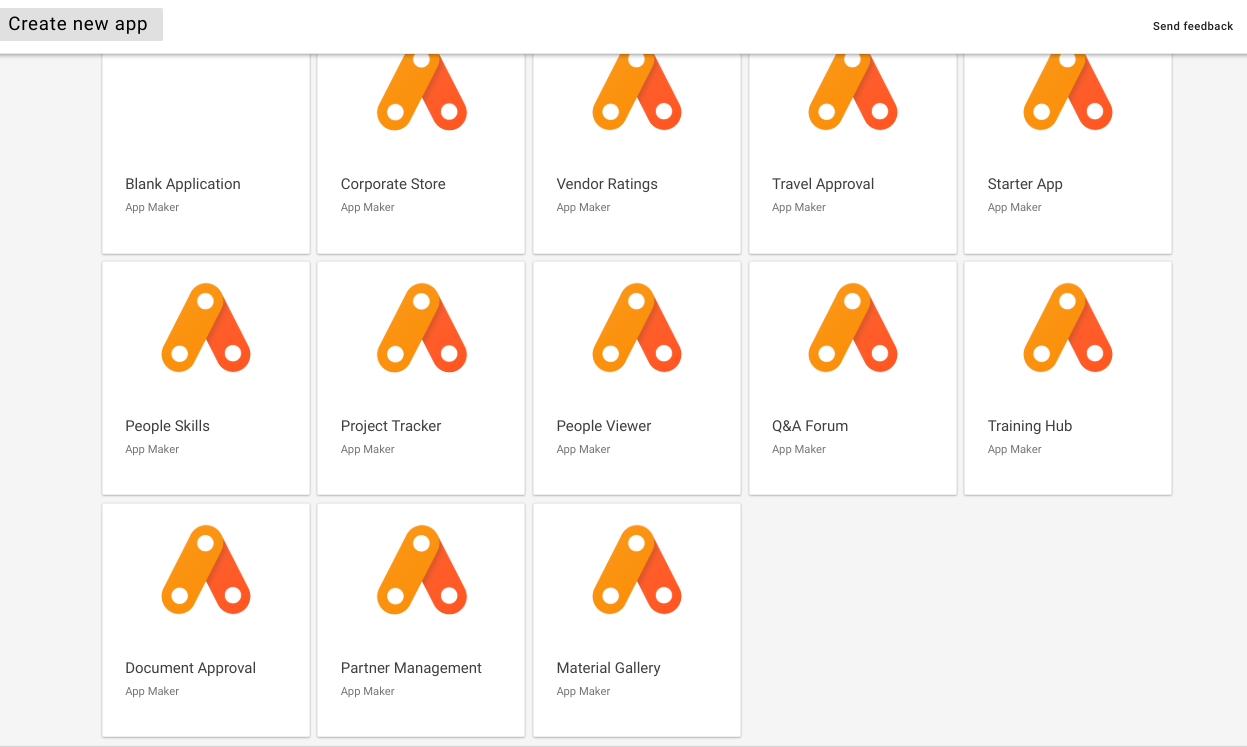Pick the Training Hub title text
The height and width of the screenshot is (747, 1247).
coord(1030,426)
